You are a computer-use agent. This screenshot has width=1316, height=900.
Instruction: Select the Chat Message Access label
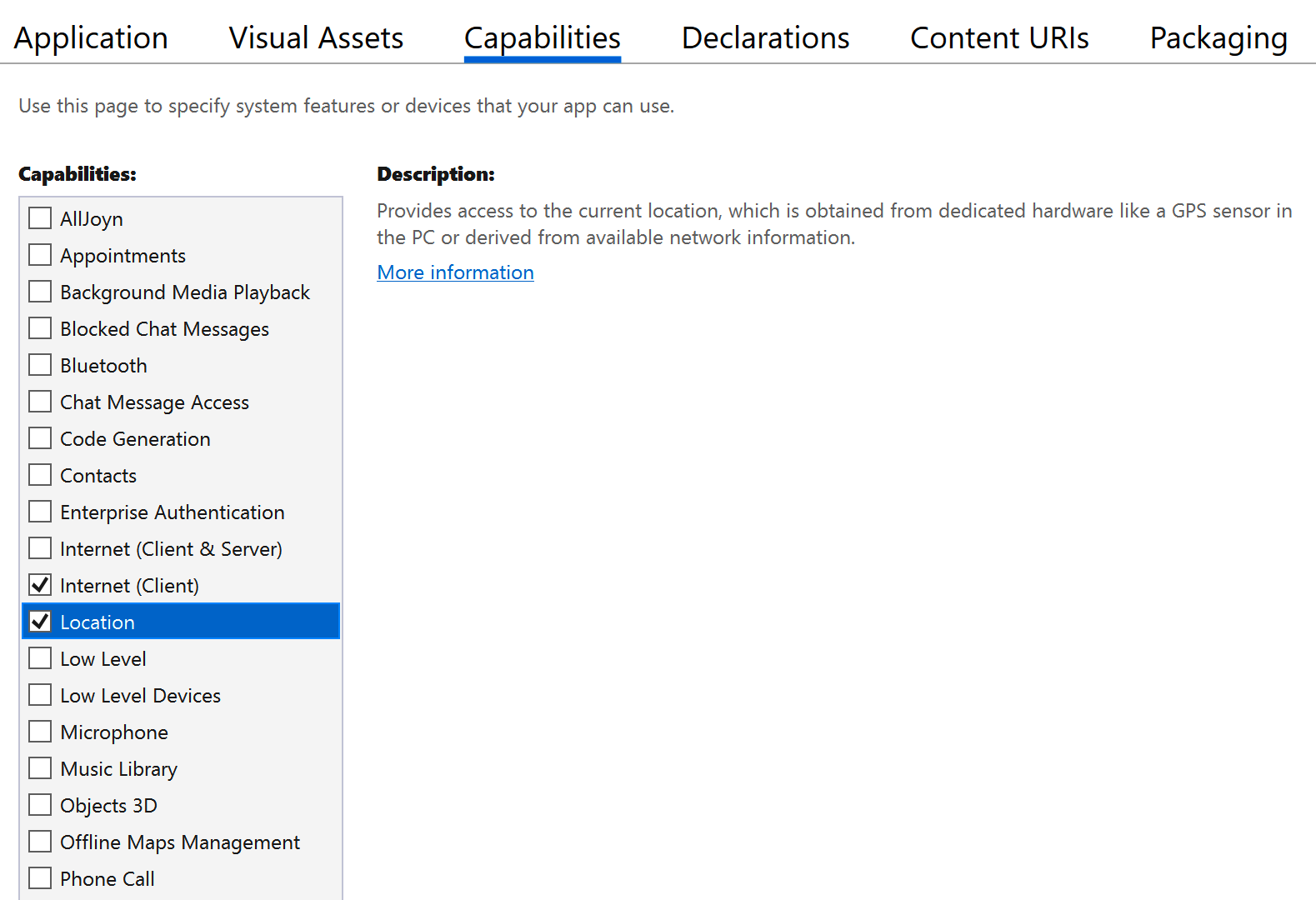(154, 402)
